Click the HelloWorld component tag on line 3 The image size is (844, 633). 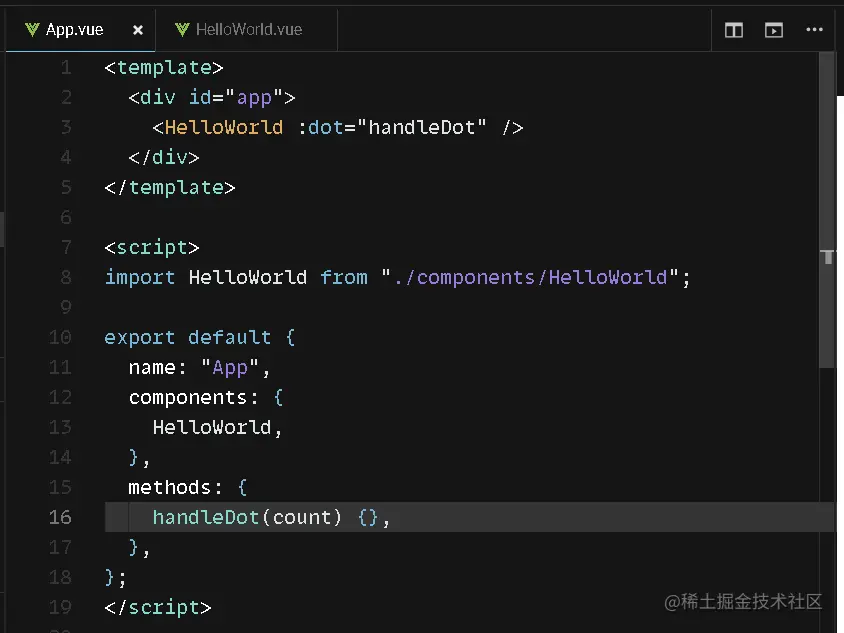coord(224,128)
